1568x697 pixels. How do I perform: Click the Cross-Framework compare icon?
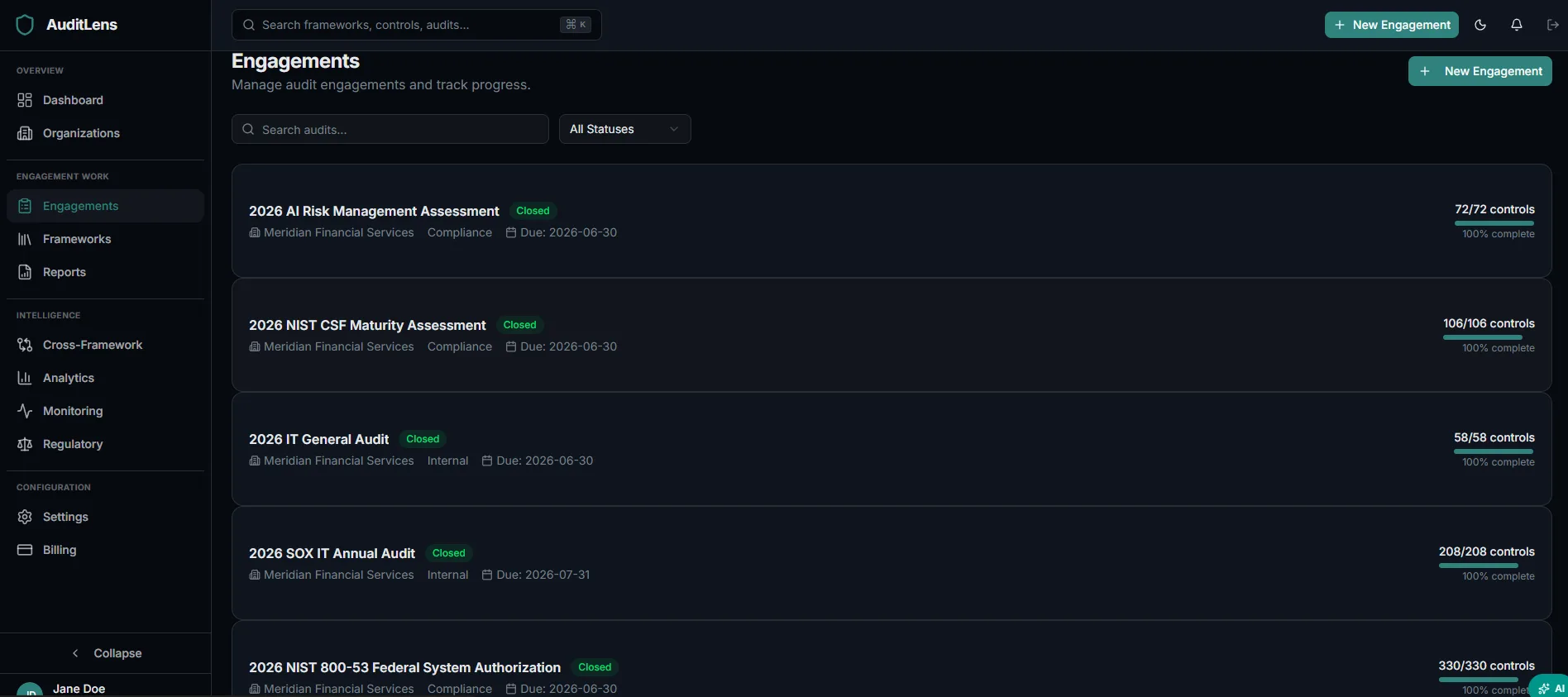(x=25, y=345)
